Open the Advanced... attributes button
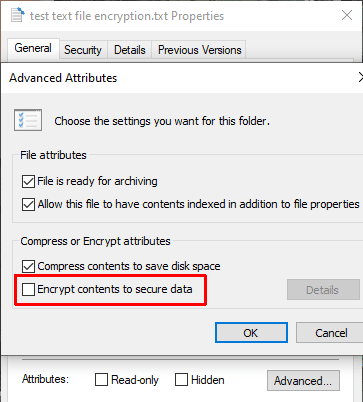 click(303, 380)
